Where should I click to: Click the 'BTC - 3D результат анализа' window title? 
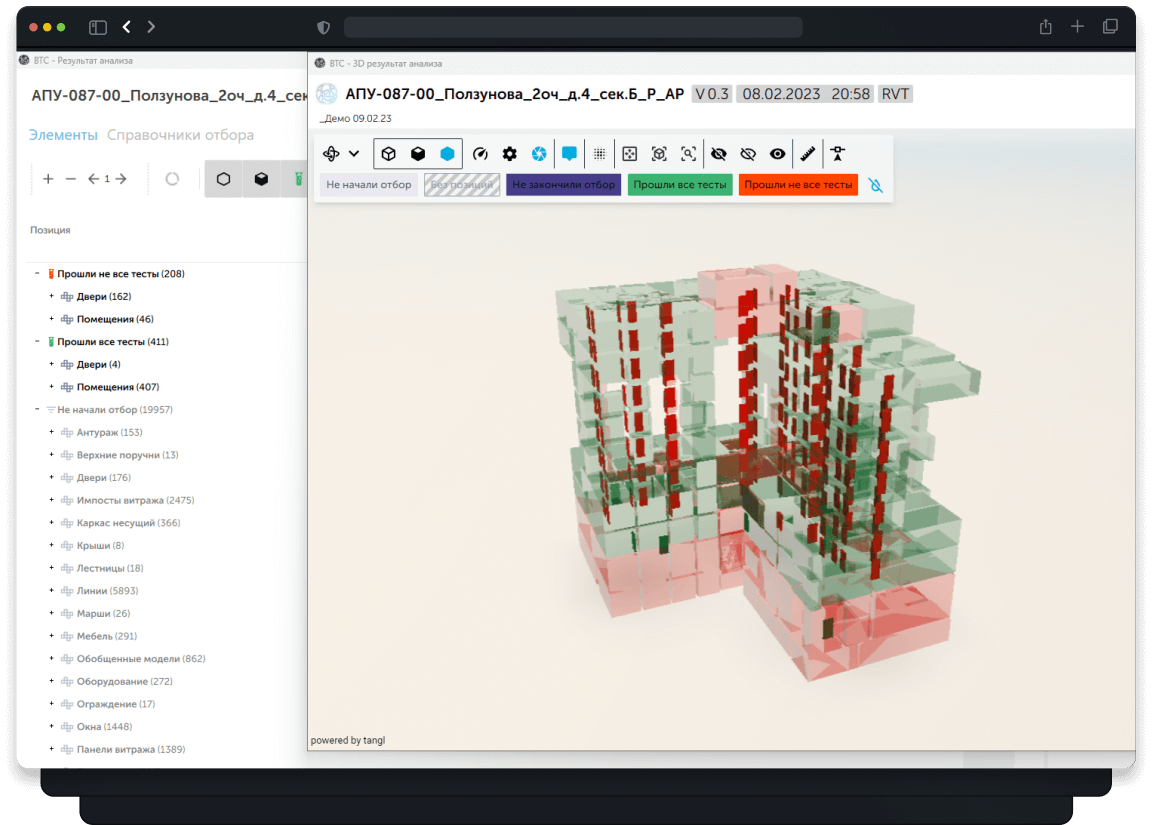tap(385, 63)
